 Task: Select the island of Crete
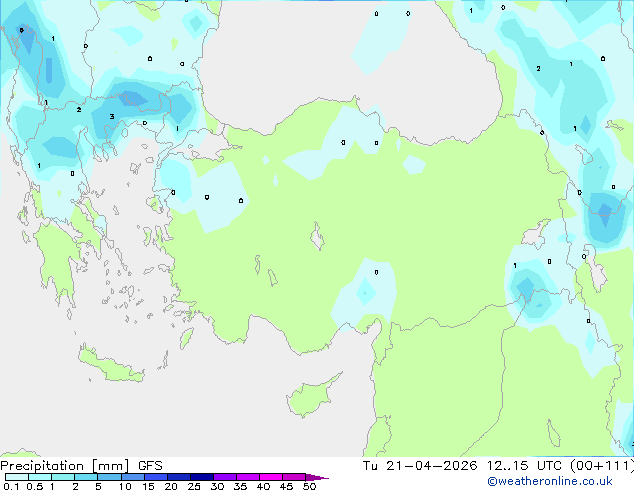(x=111, y=365)
